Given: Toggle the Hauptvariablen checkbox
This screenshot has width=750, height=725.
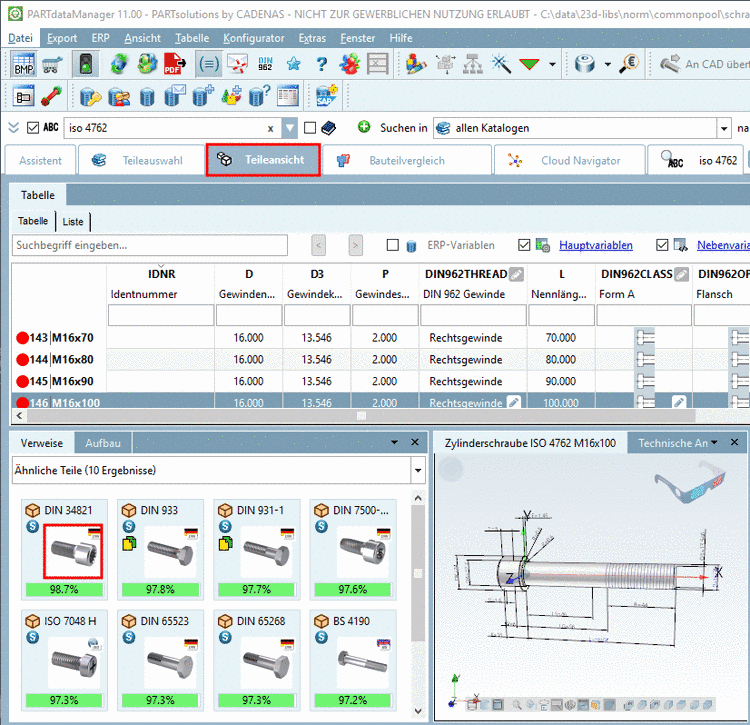Looking at the screenshot, I should [524, 245].
